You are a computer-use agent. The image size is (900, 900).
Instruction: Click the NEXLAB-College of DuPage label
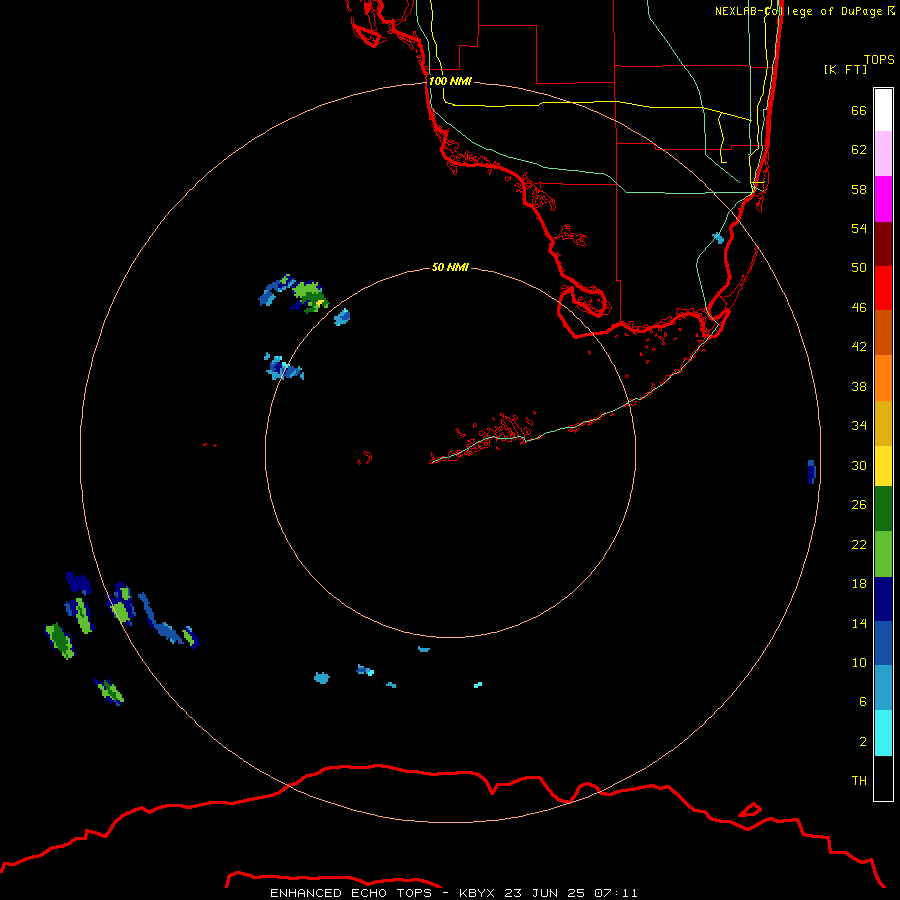805,11
